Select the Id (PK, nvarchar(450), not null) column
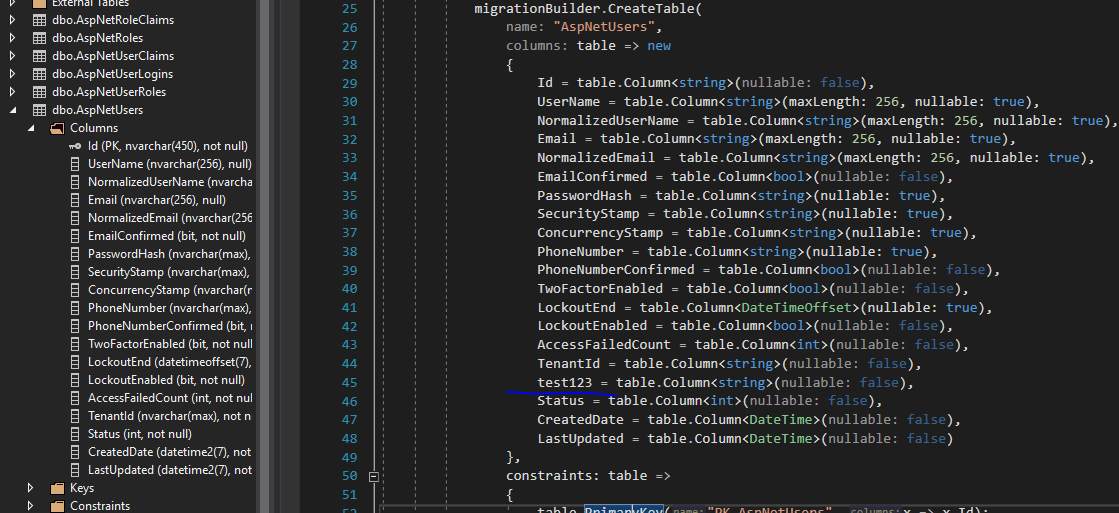This screenshot has height=513, width=1119. pos(168,146)
